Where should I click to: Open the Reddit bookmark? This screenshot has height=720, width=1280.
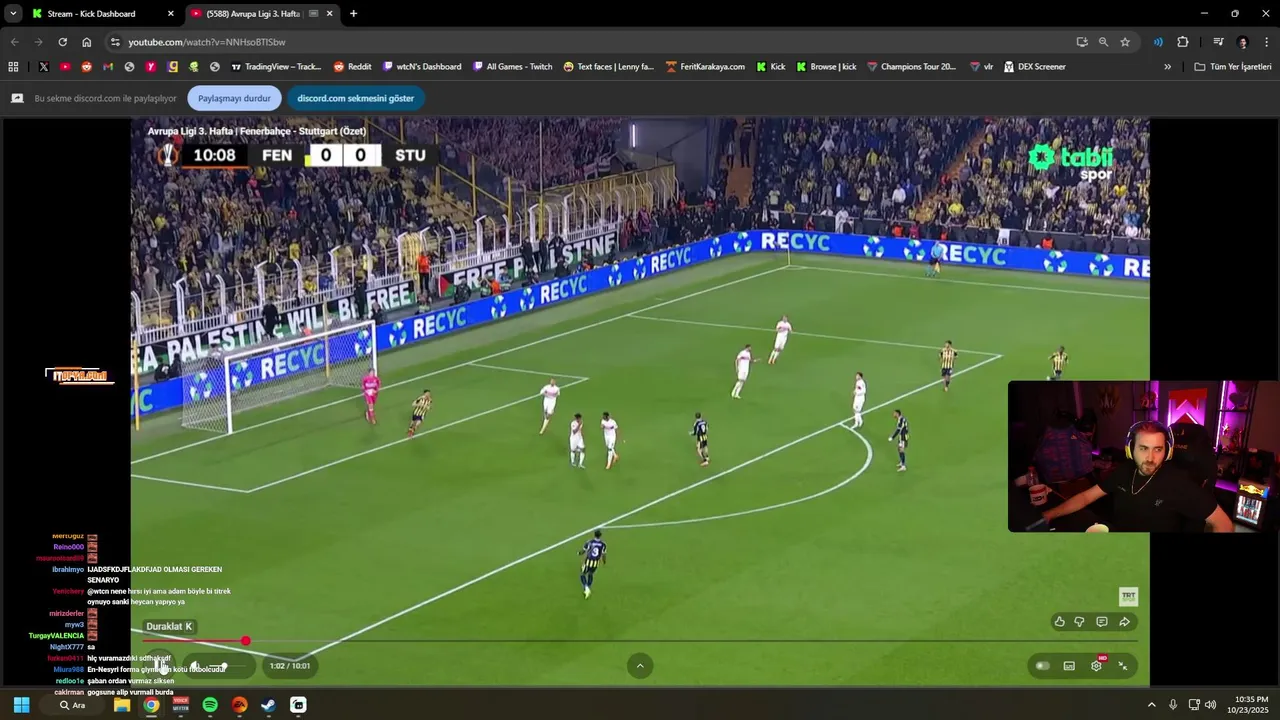point(352,67)
